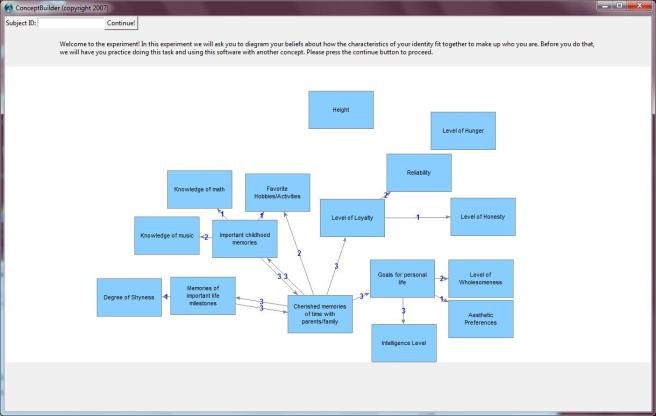Select the Level of Loyalty node
This screenshot has height=416, width=656.
[x=352, y=218]
